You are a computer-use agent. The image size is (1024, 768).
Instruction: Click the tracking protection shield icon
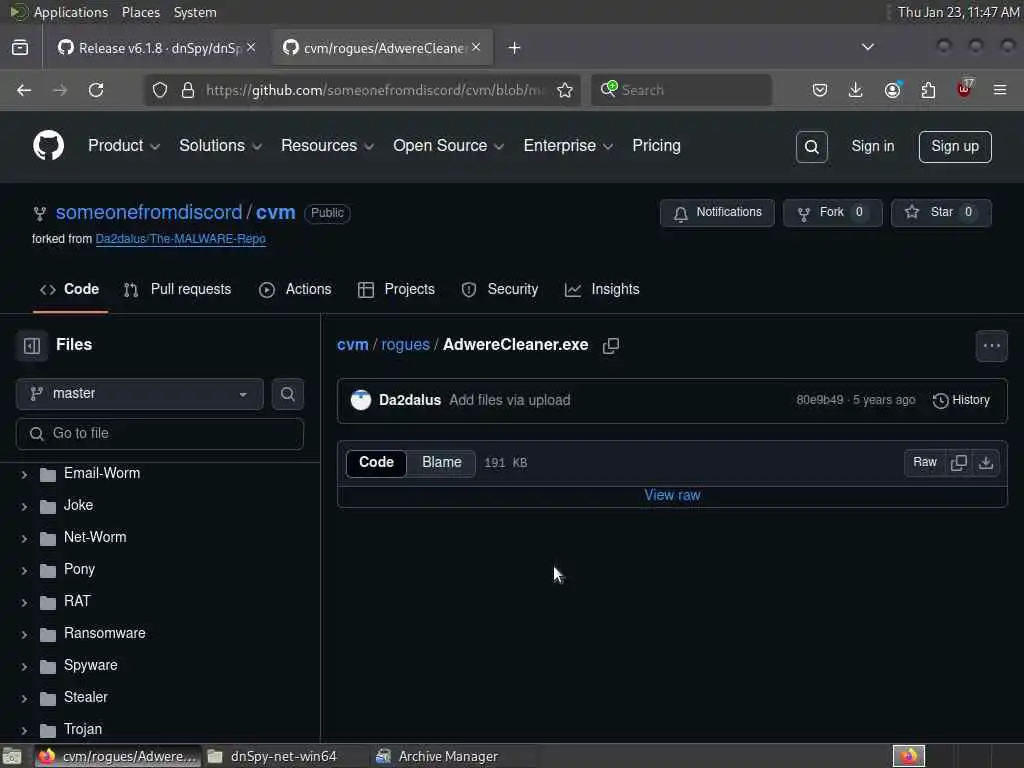(159, 90)
